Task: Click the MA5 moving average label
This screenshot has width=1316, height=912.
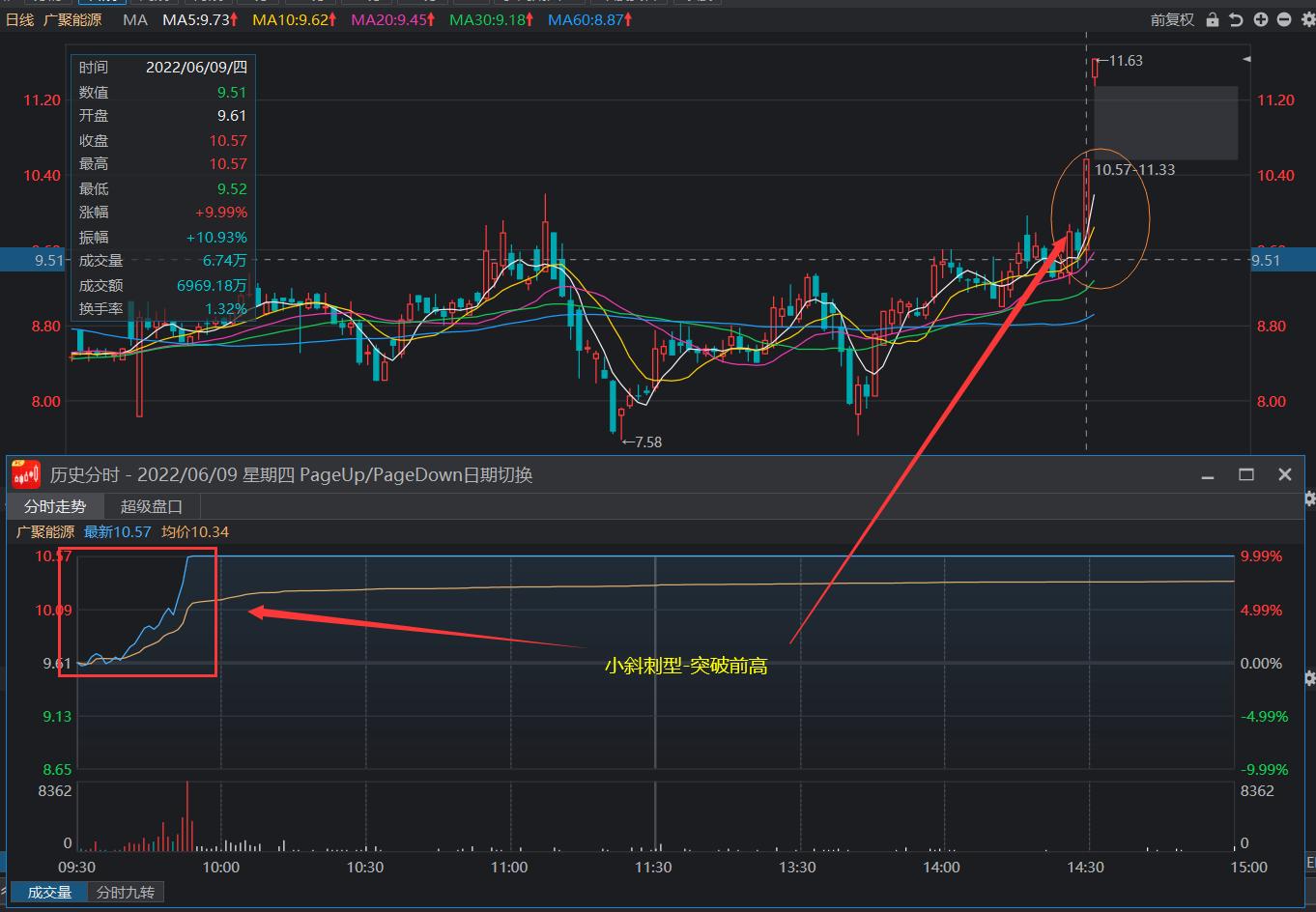Action: [199, 19]
